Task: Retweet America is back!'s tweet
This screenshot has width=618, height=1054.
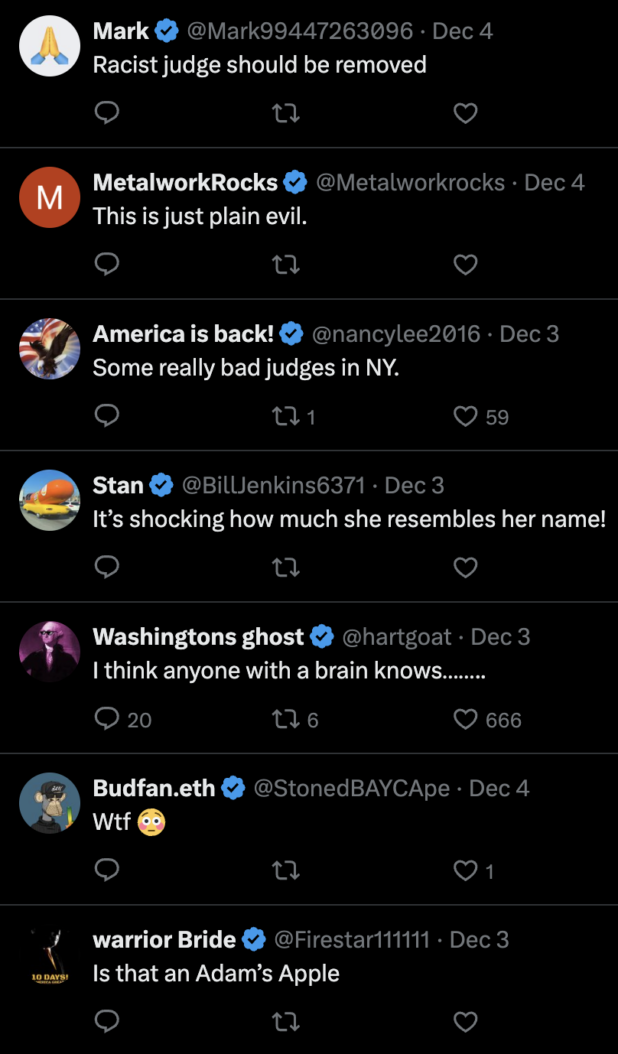Action: pos(286,416)
